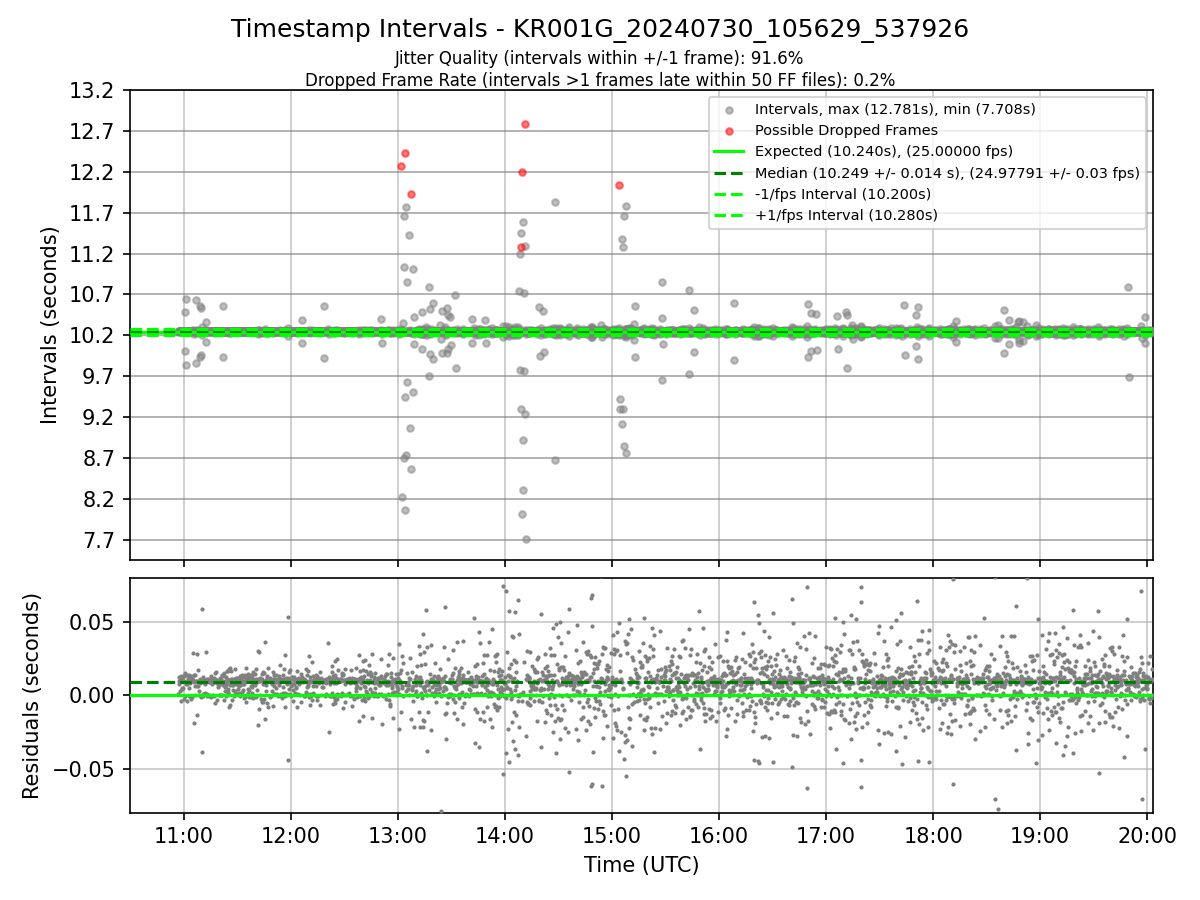Click the x-axis tick label "15:00"
This screenshot has height=900, width=1200.
pos(611,836)
